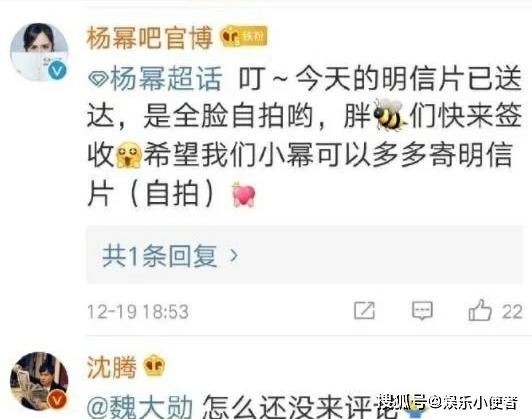
Task: Open the @魏大勋 mention link
Action: (140, 406)
